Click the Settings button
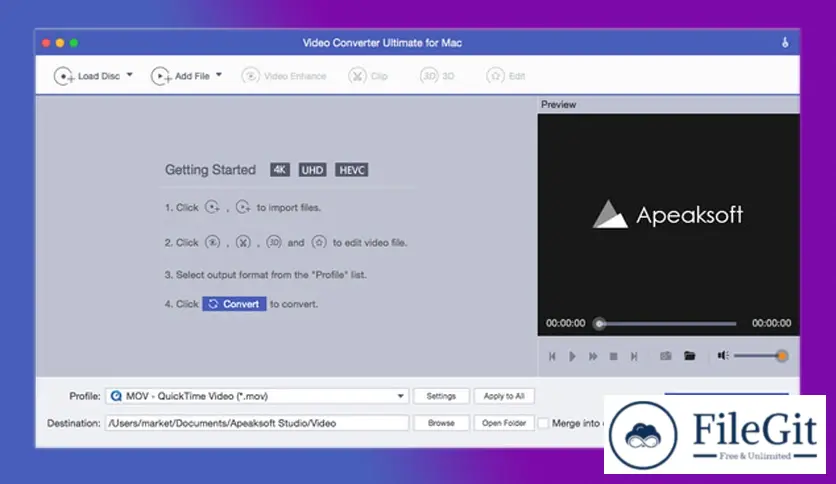The height and width of the screenshot is (484, 836). coord(441,396)
